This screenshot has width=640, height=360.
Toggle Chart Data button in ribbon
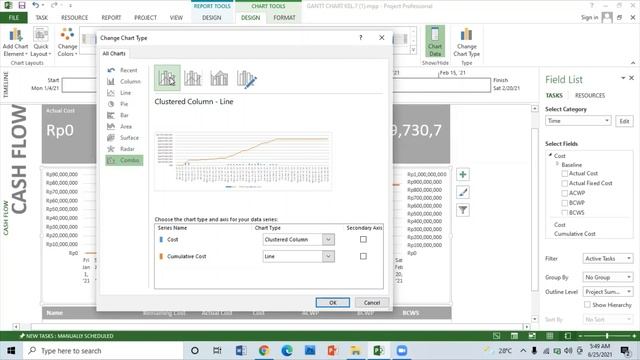pos(435,42)
